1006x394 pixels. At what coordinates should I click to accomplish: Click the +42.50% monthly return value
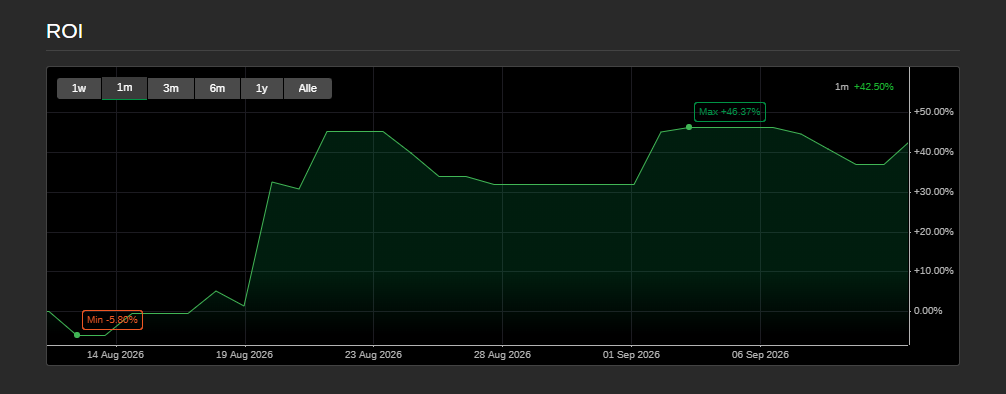tap(873, 87)
